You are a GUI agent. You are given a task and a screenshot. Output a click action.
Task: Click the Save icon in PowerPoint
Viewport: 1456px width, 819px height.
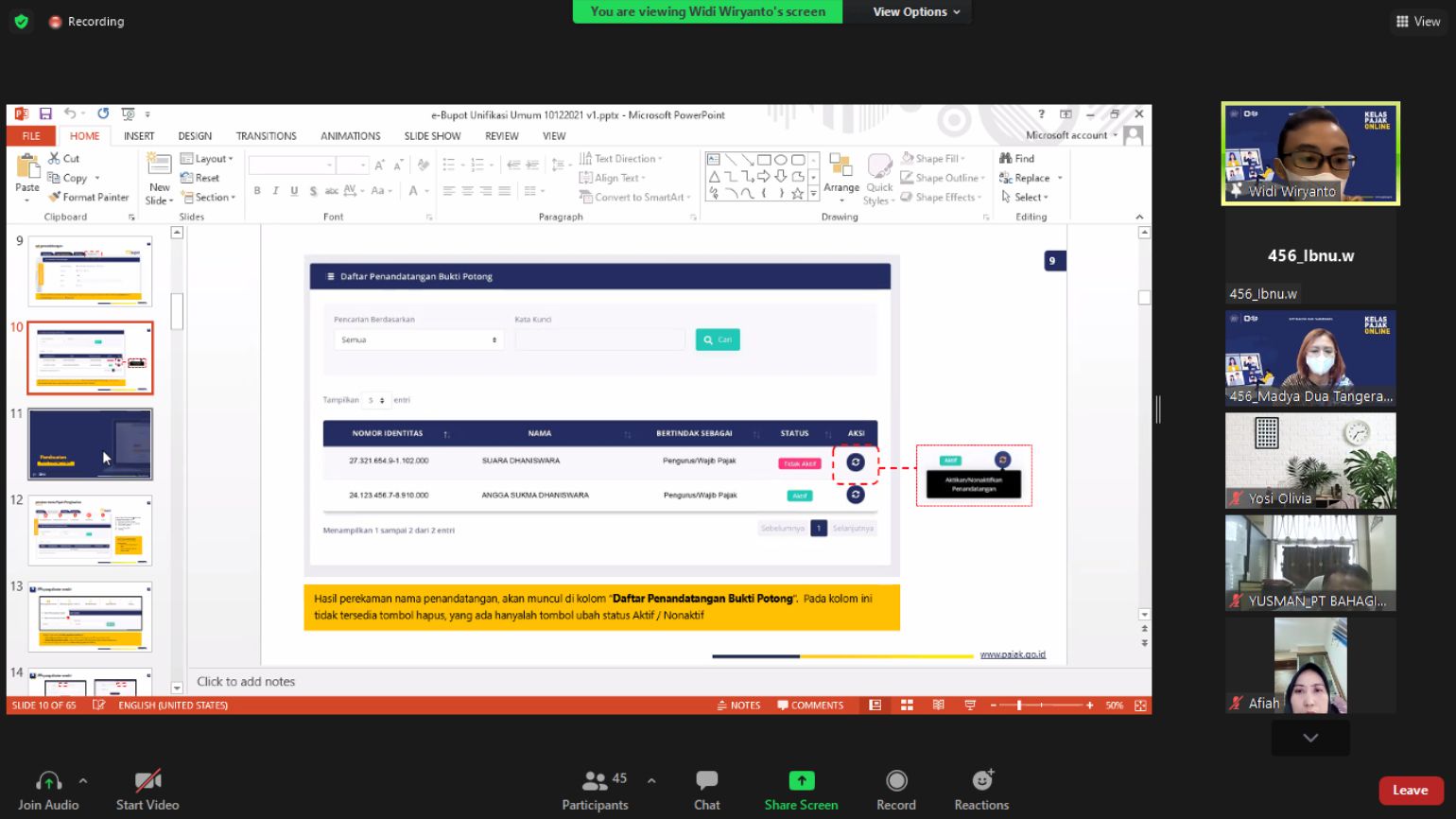click(45, 114)
